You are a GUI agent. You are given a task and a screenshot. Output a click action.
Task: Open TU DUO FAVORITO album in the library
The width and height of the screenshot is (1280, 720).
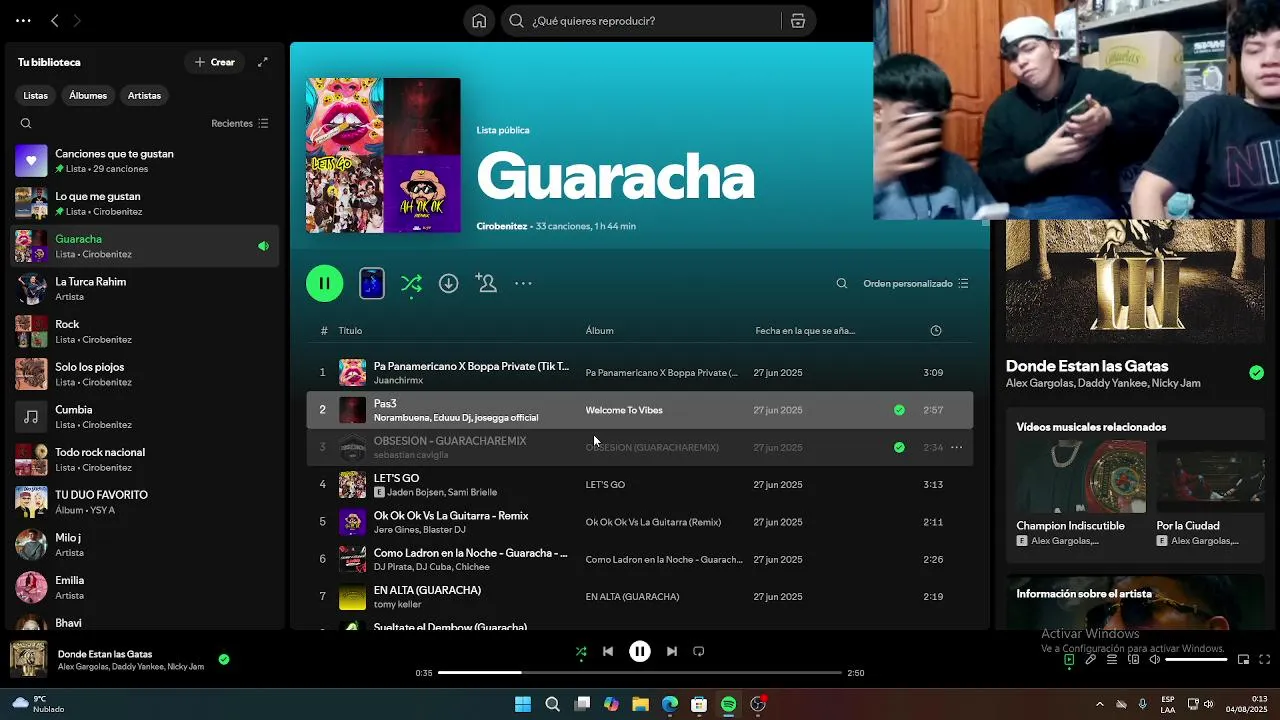click(145, 502)
